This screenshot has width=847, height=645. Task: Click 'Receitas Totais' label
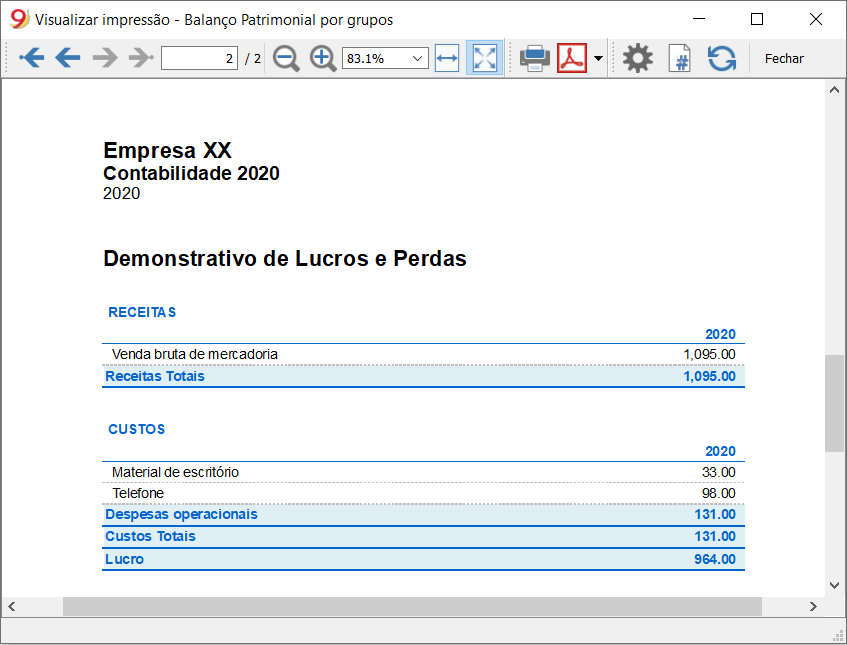pos(155,376)
